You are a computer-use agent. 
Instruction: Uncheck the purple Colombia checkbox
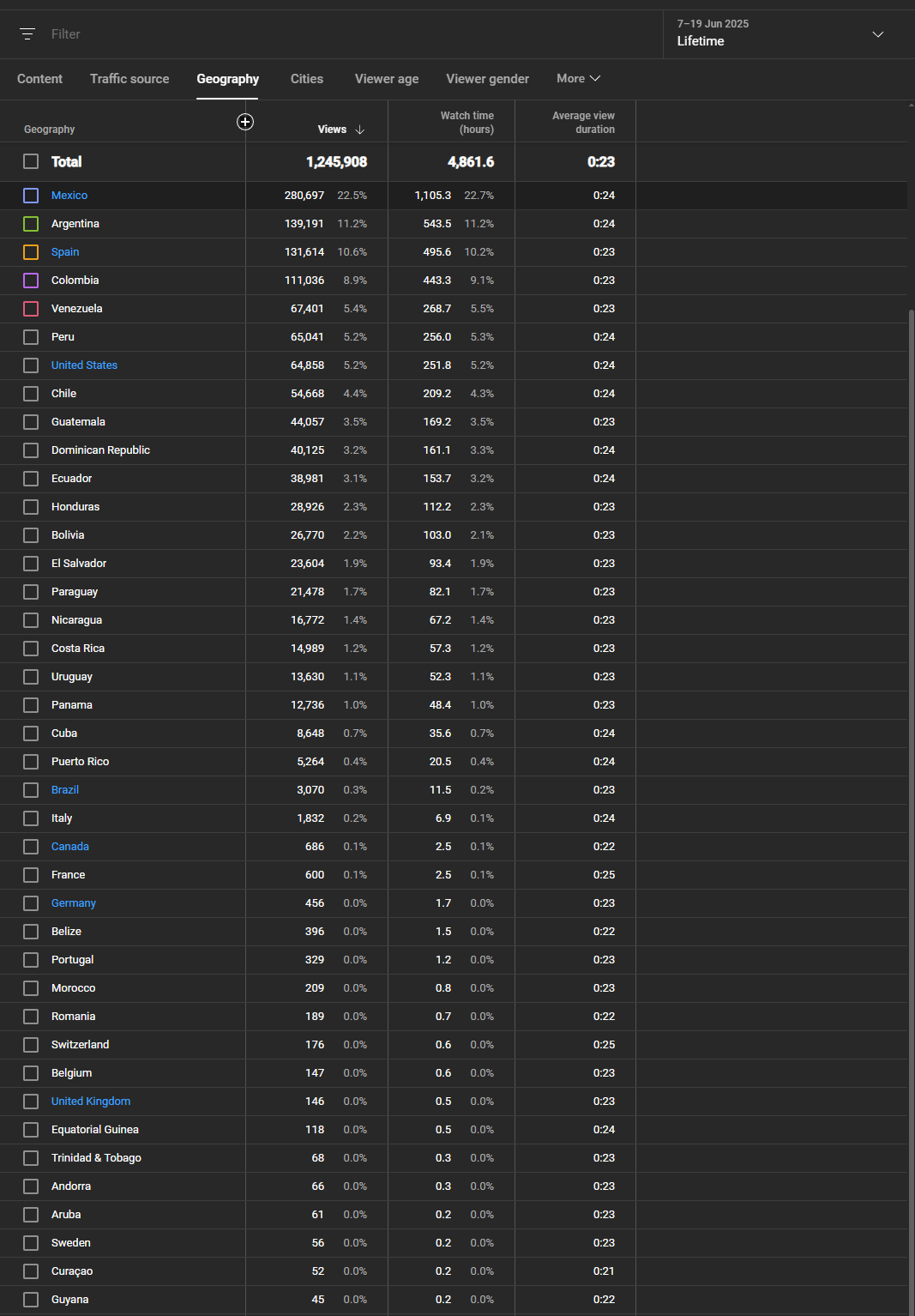31,281
